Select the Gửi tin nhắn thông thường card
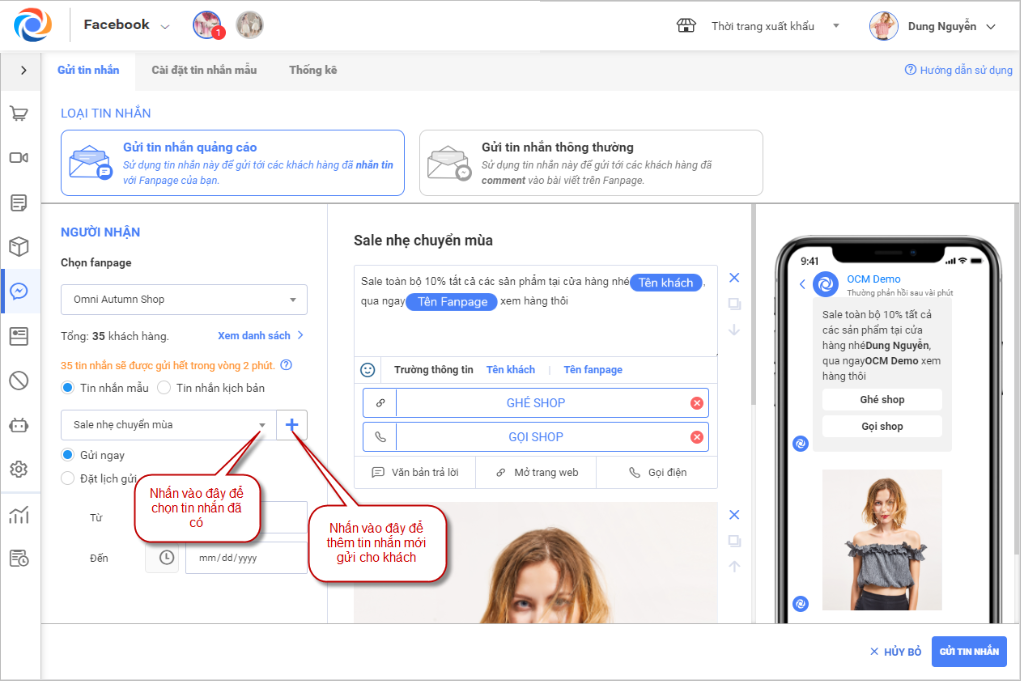The image size is (1021, 681). (x=591, y=163)
